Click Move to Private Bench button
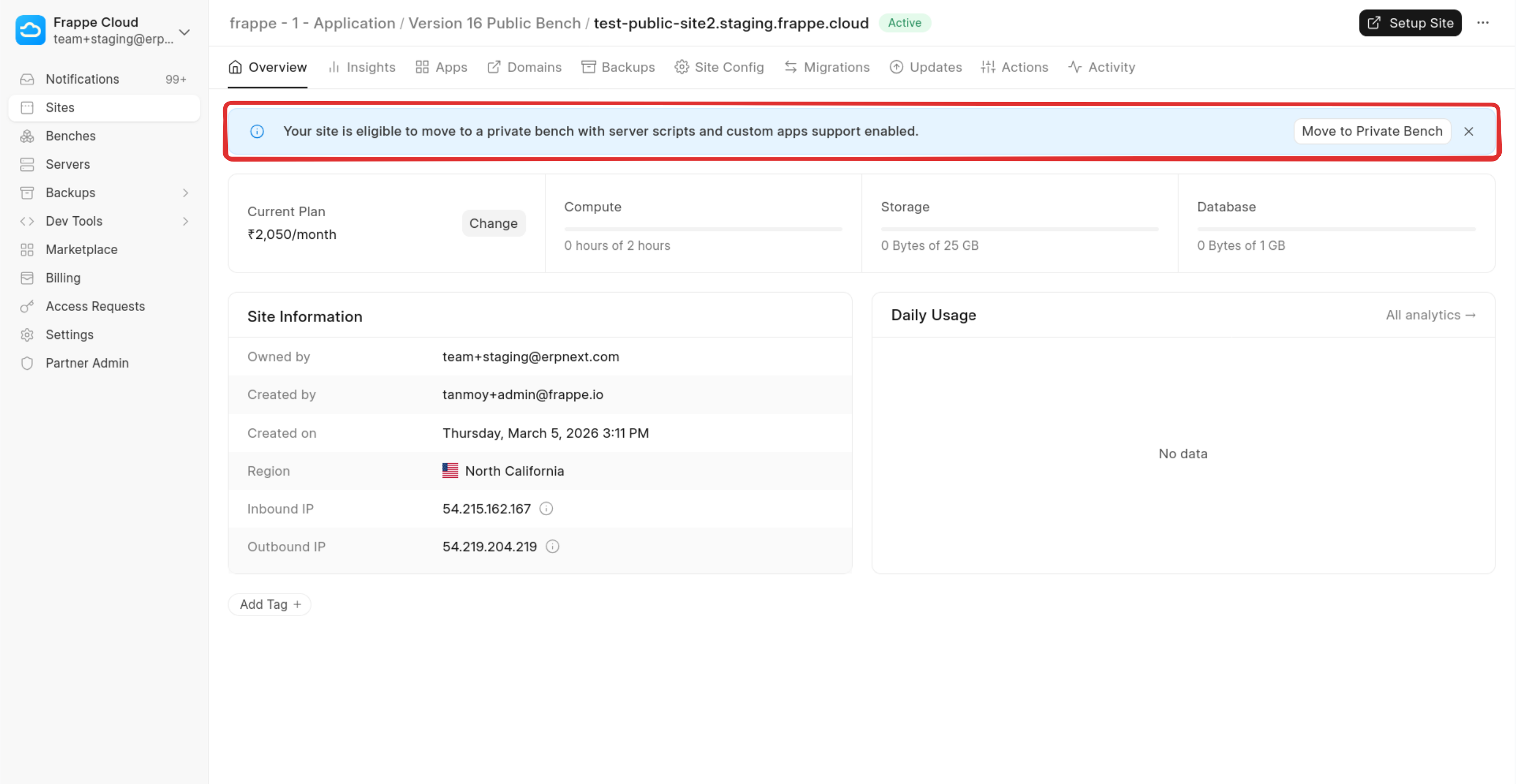Screen dimensions: 1516x784 [1371, 131]
